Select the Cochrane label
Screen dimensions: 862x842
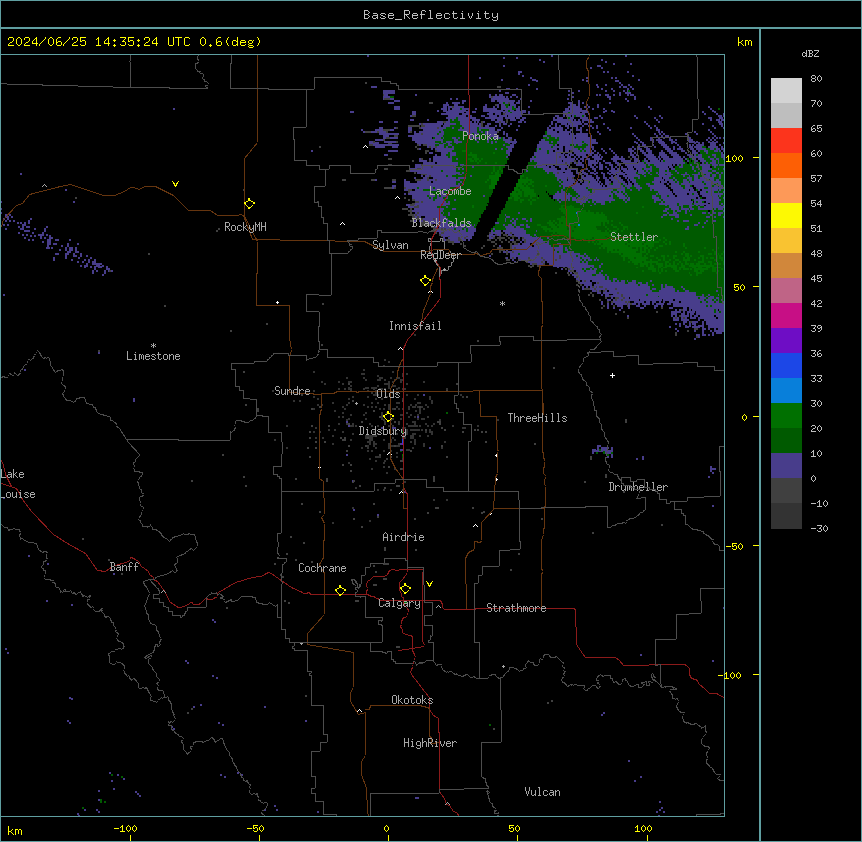tap(322, 568)
